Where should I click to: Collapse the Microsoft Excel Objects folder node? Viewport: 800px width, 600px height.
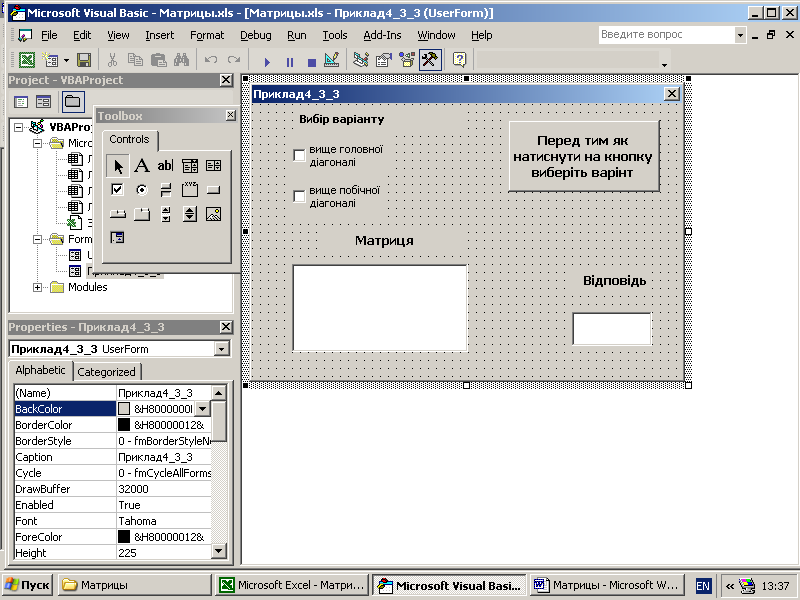[37, 143]
